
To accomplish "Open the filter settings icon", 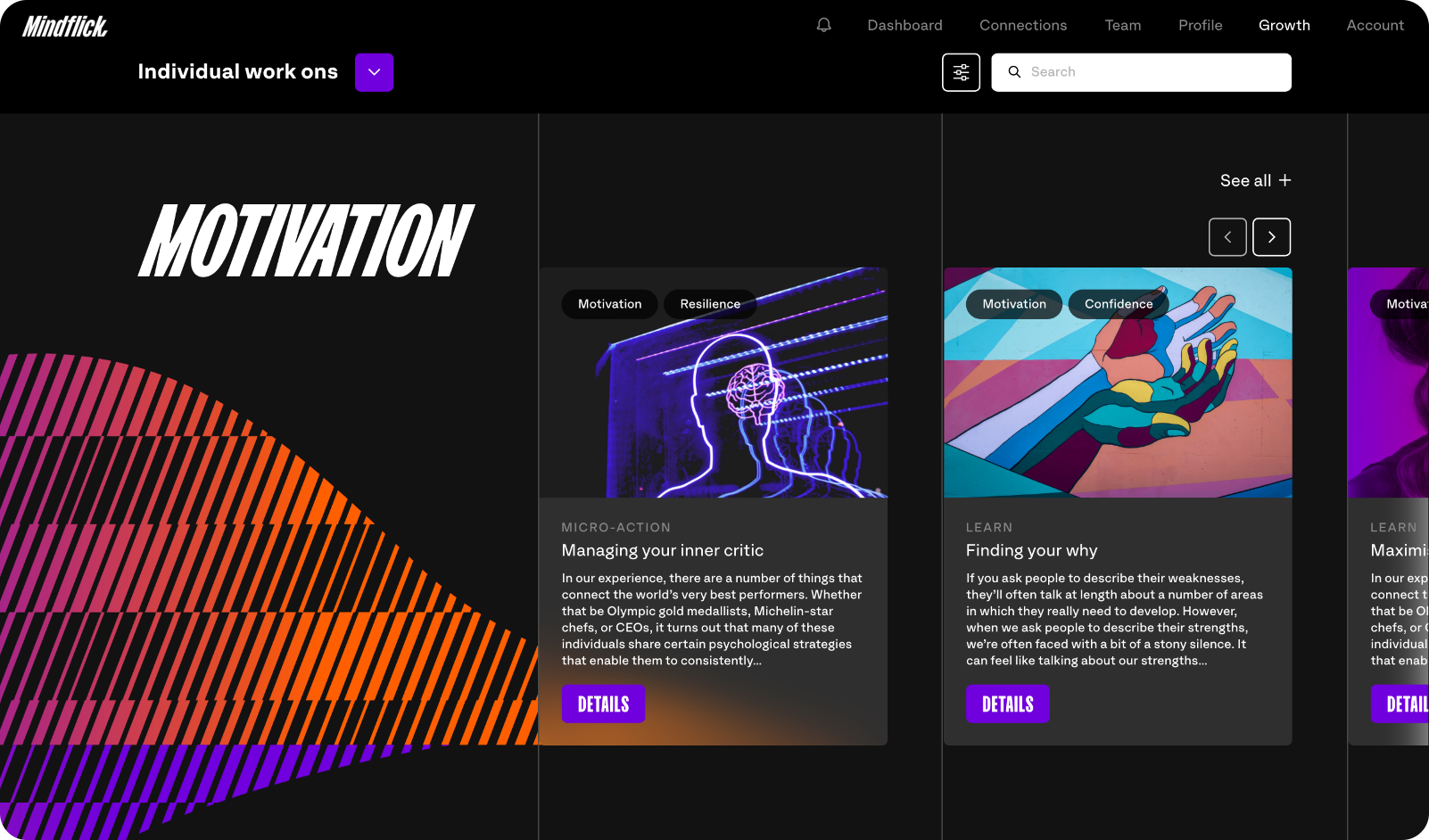I will pos(961,72).
